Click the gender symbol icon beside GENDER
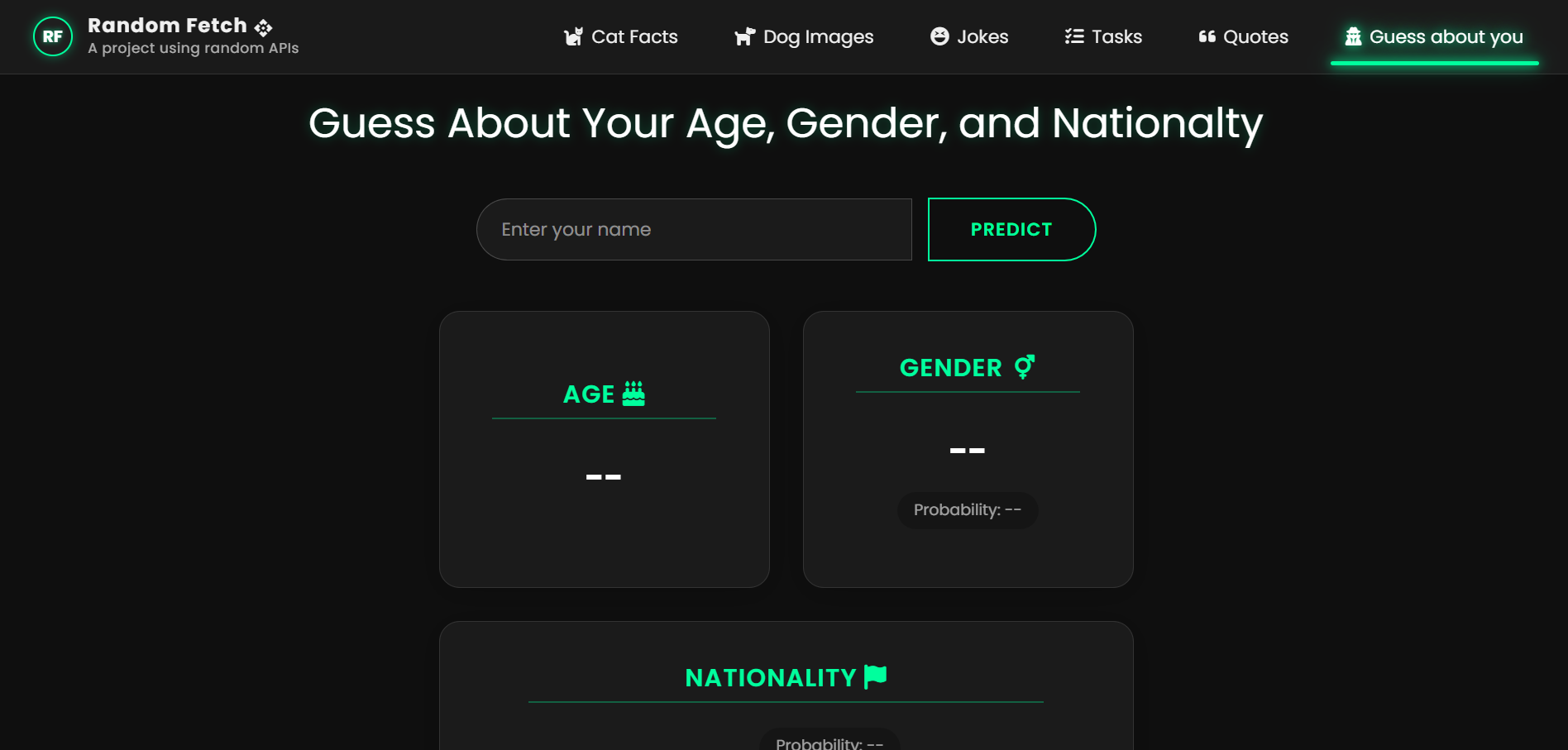This screenshot has height=750, width=1568. click(1025, 366)
